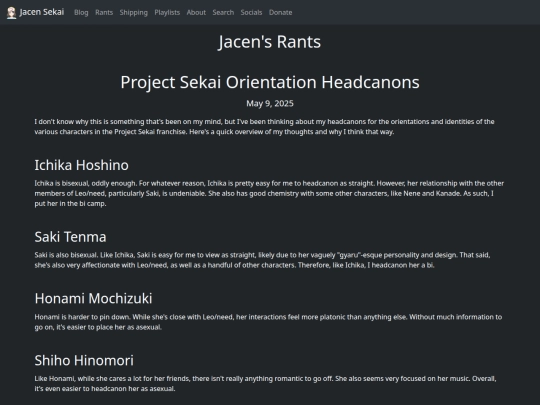
Task: Click the Donate nav link
Action: [280, 12]
